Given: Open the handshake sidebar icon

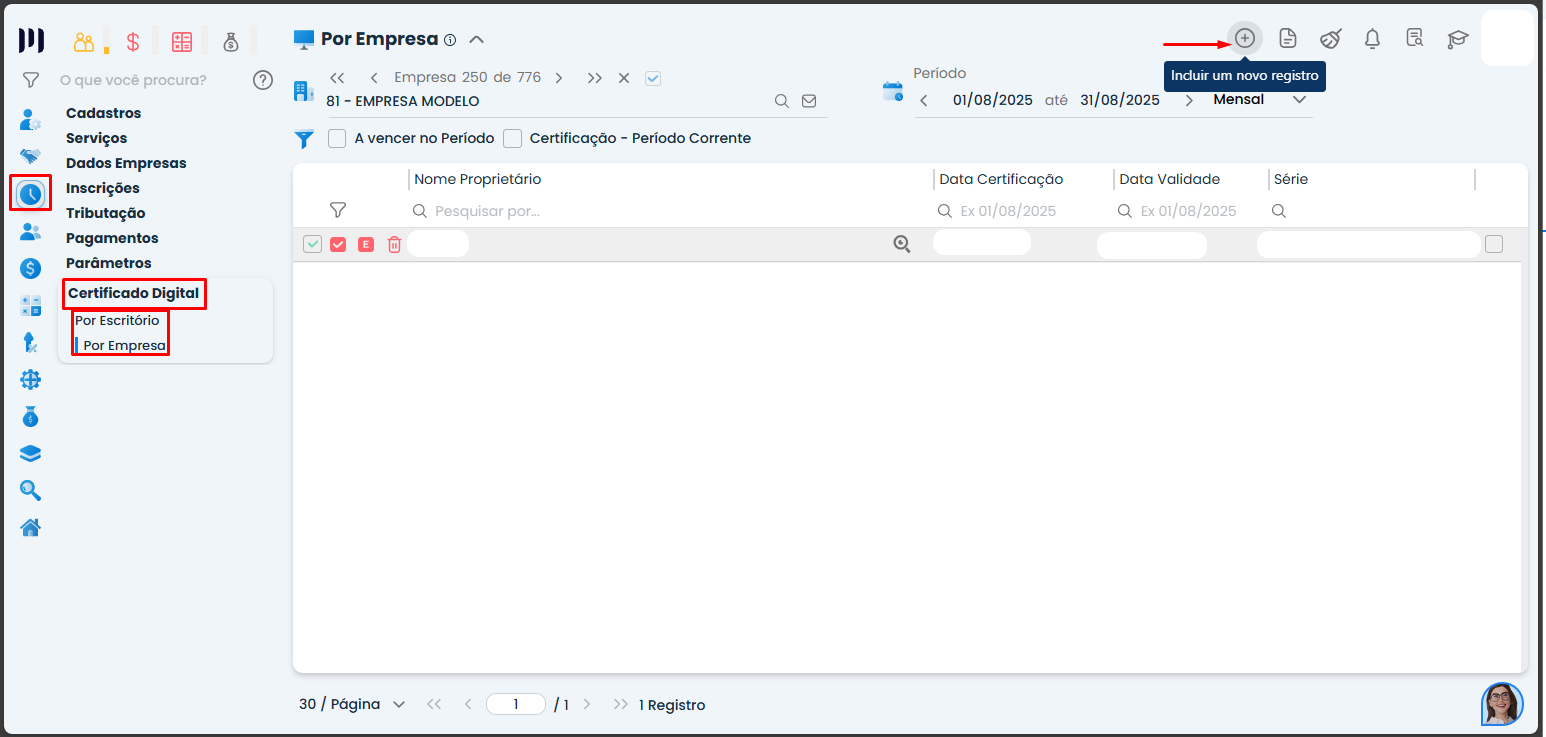Looking at the screenshot, I should 31,156.
